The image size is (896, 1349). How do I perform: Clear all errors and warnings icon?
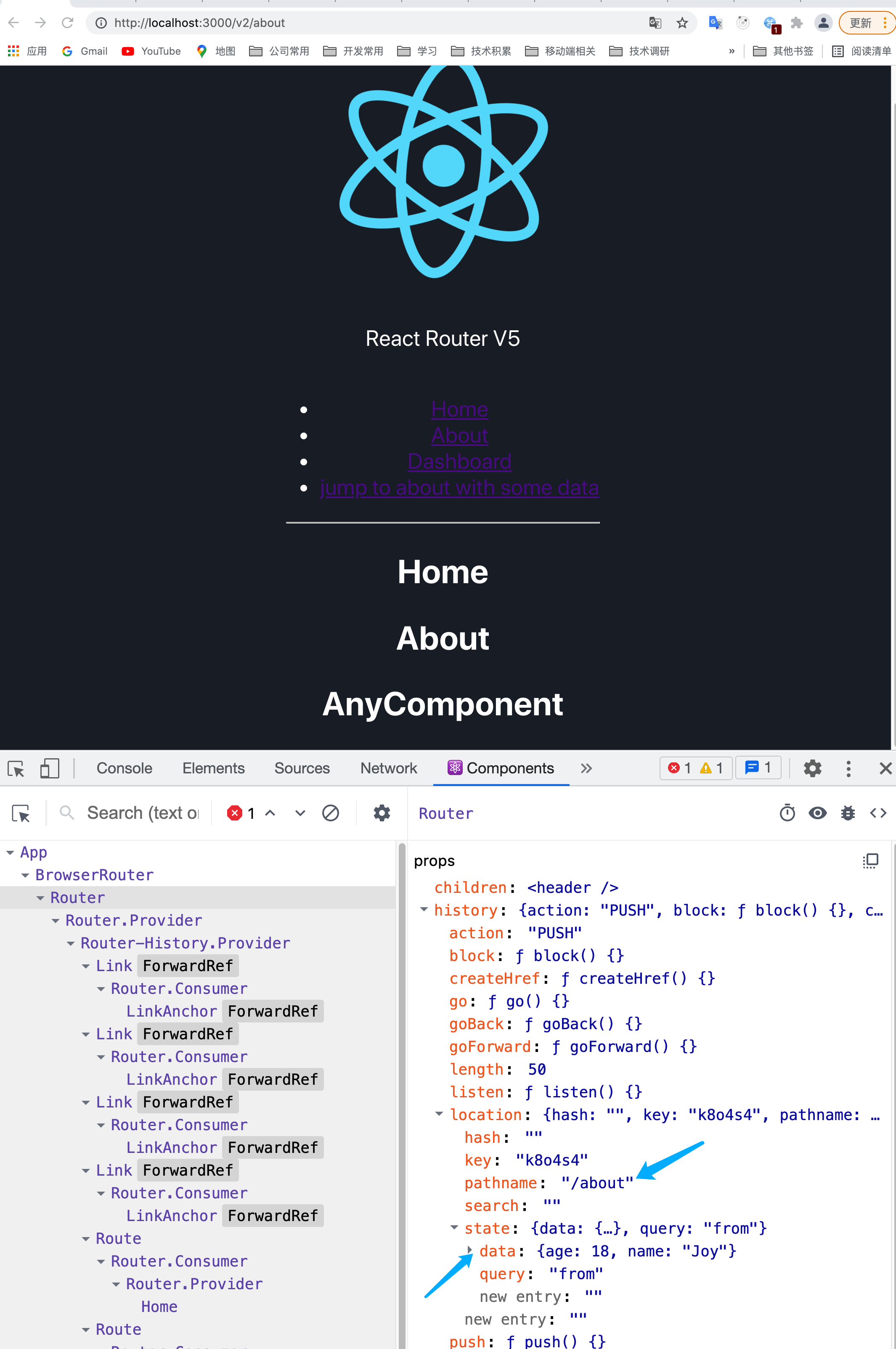(x=330, y=813)
